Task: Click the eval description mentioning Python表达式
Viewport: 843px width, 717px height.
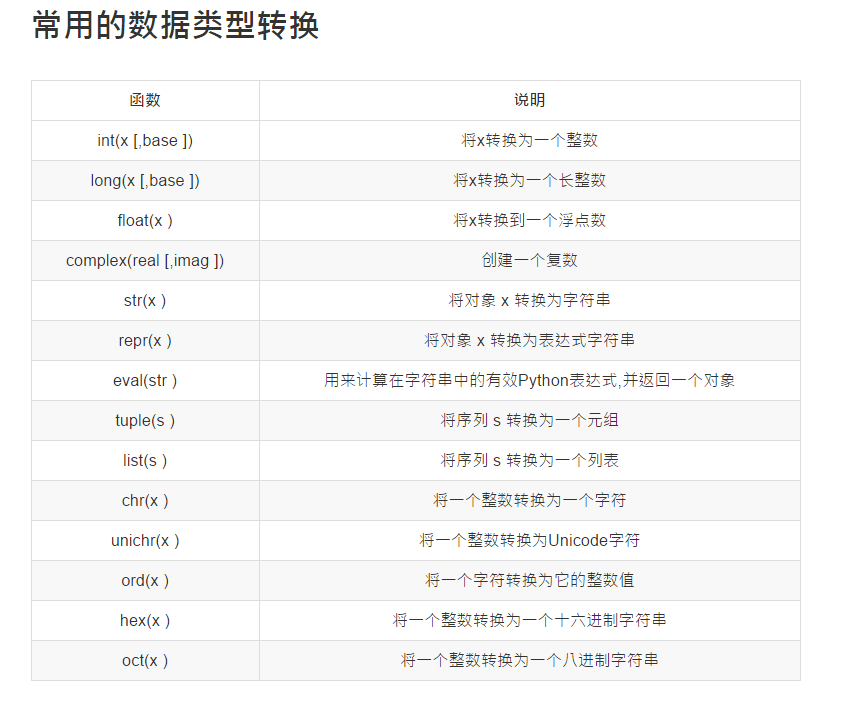Action: pyautogui.click(x=530, y=381)
